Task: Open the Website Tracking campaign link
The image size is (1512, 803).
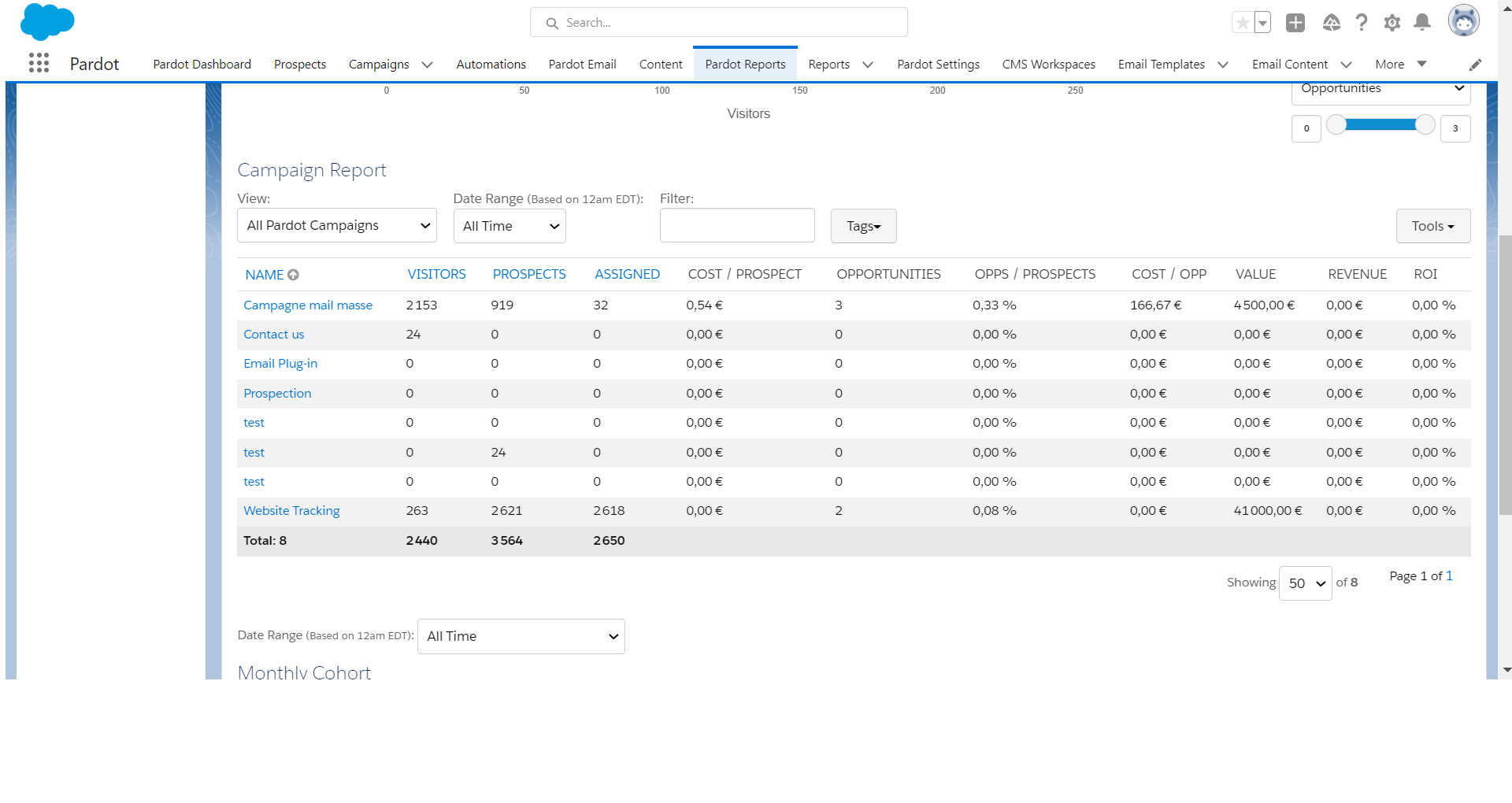Action: (x=291, y=511)
